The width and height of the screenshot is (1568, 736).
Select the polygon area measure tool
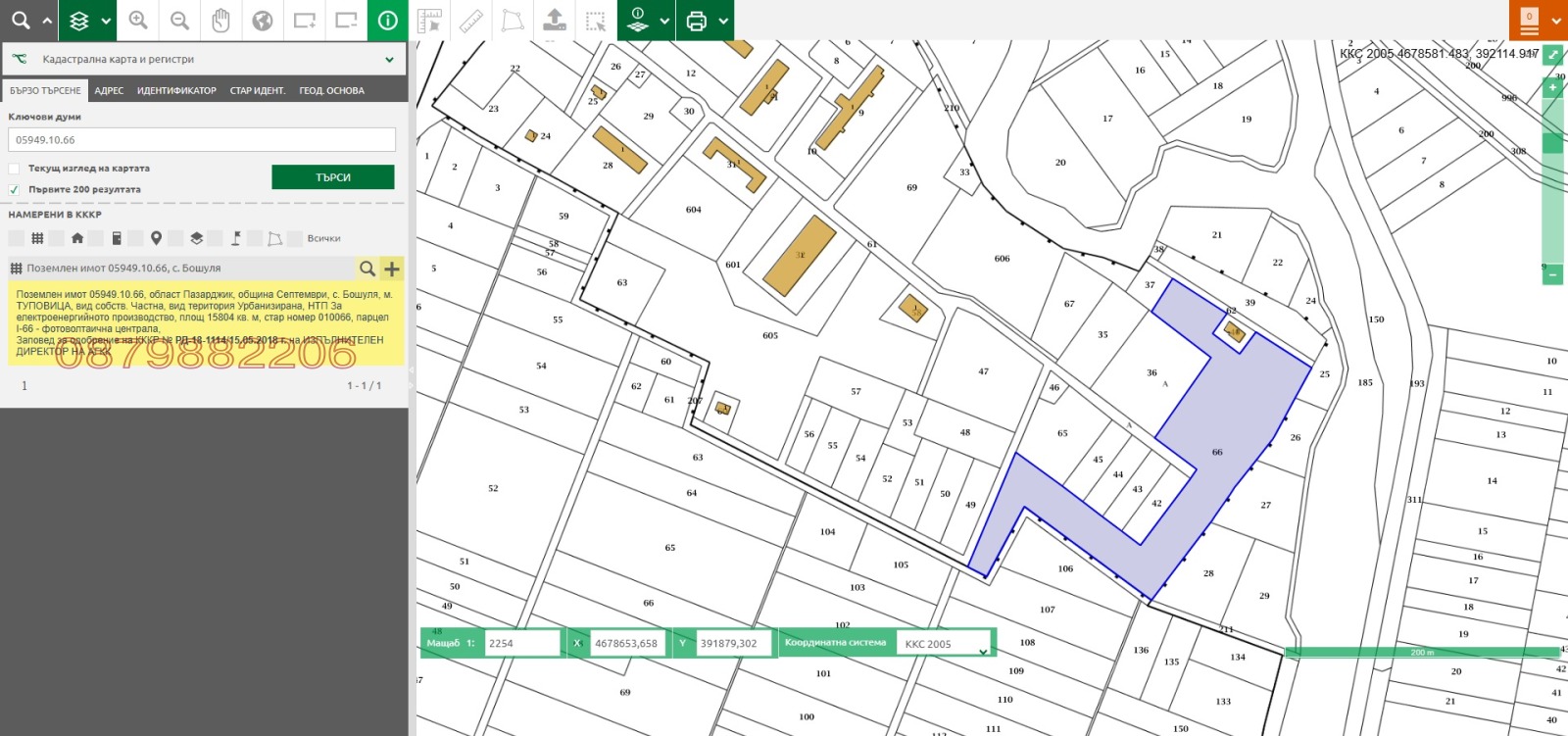pos(513,21)
